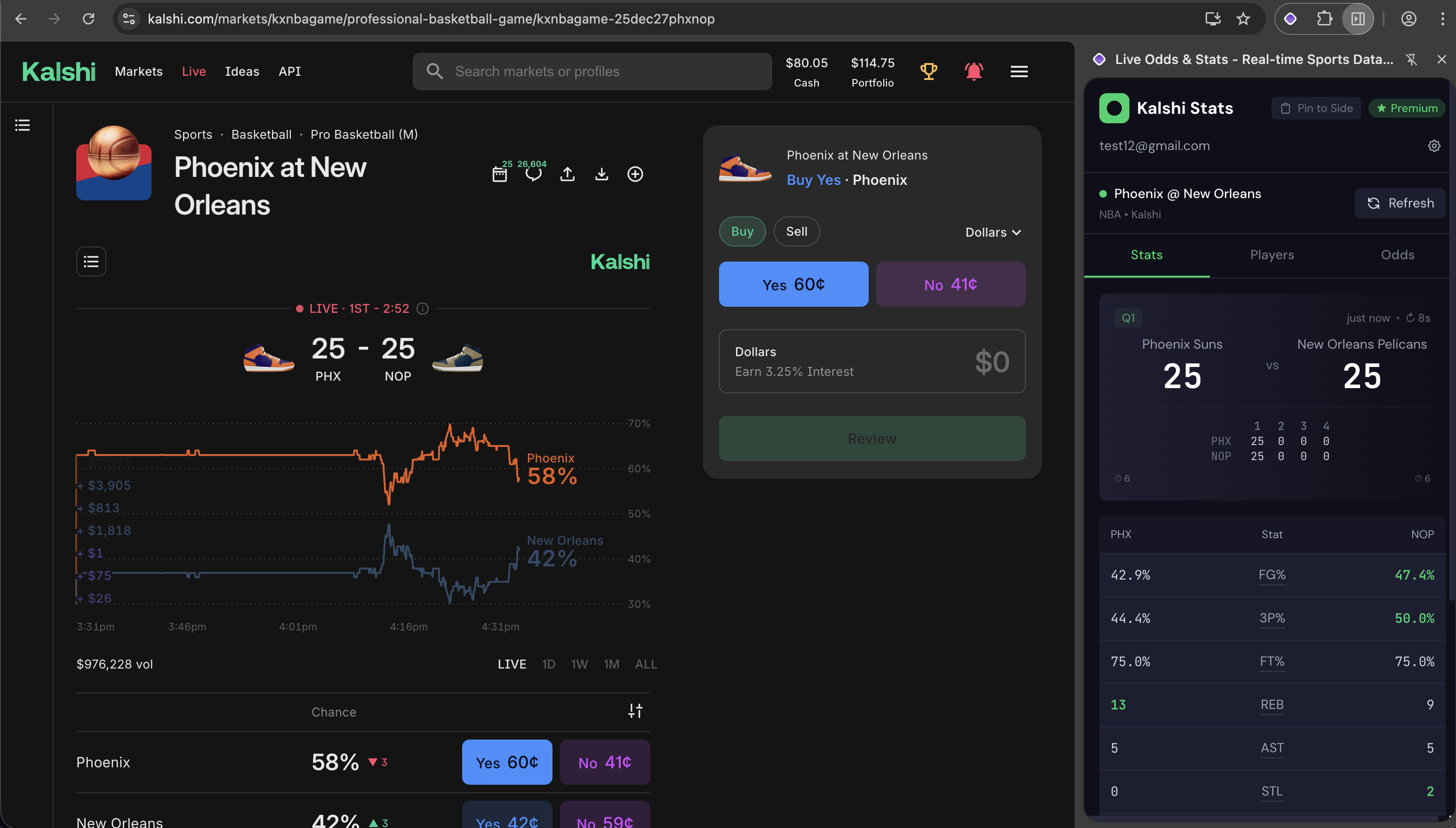Click Refresh in the Kalshi Stats panel

click(x=1400, y=203)
